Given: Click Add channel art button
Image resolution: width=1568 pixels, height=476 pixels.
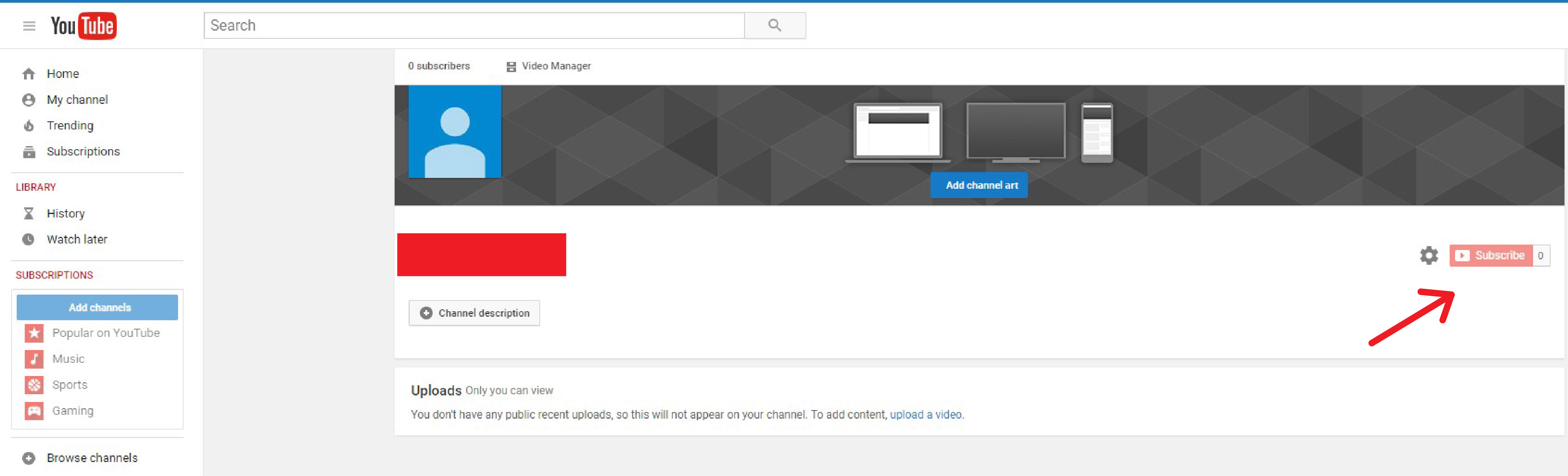Looking at the screenshot, I should (x=979, y=185).
